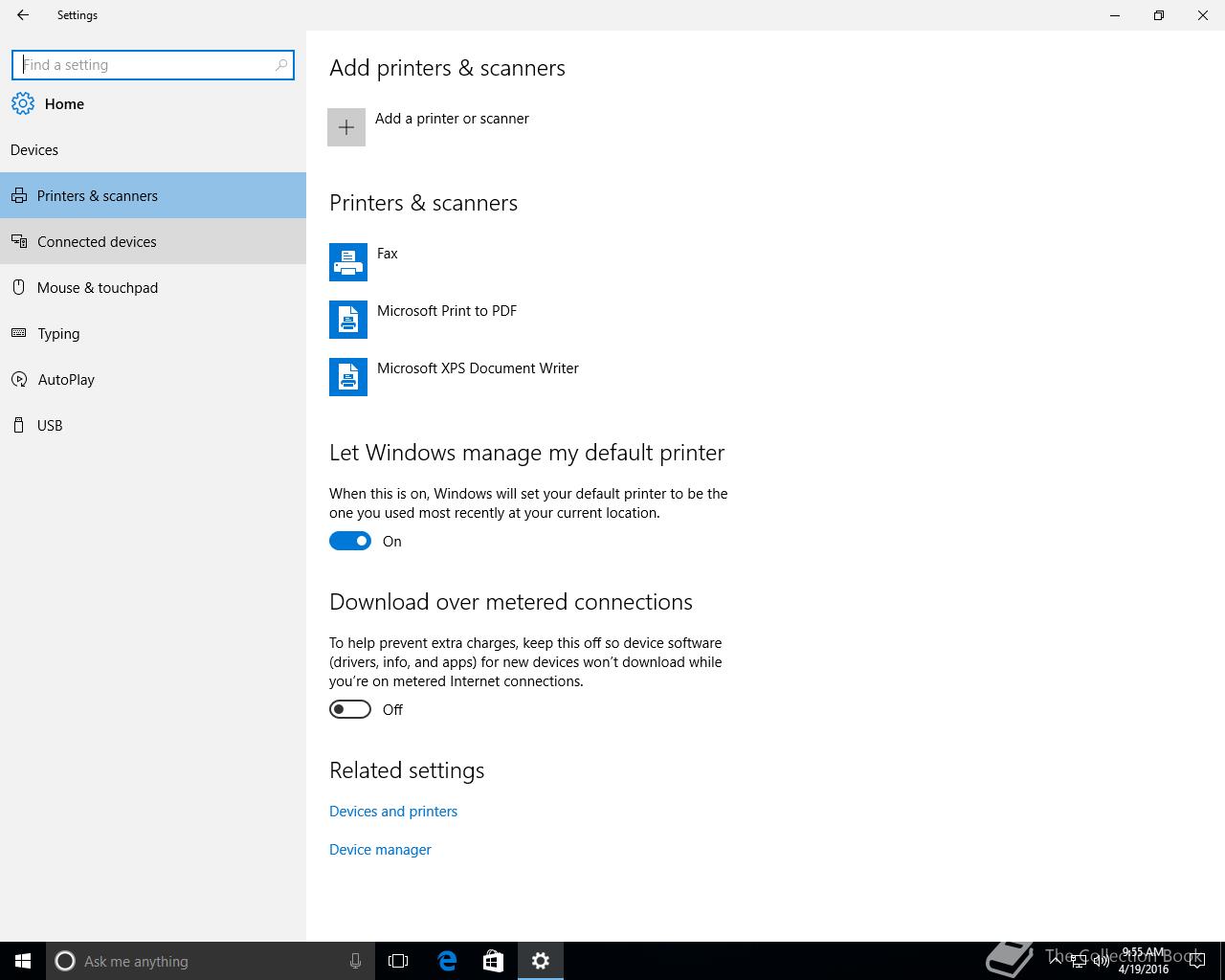This screenshot has width=1225, height=980.
Task: Select the Microsoft Print to PDF icon
Action: (348, 320)
